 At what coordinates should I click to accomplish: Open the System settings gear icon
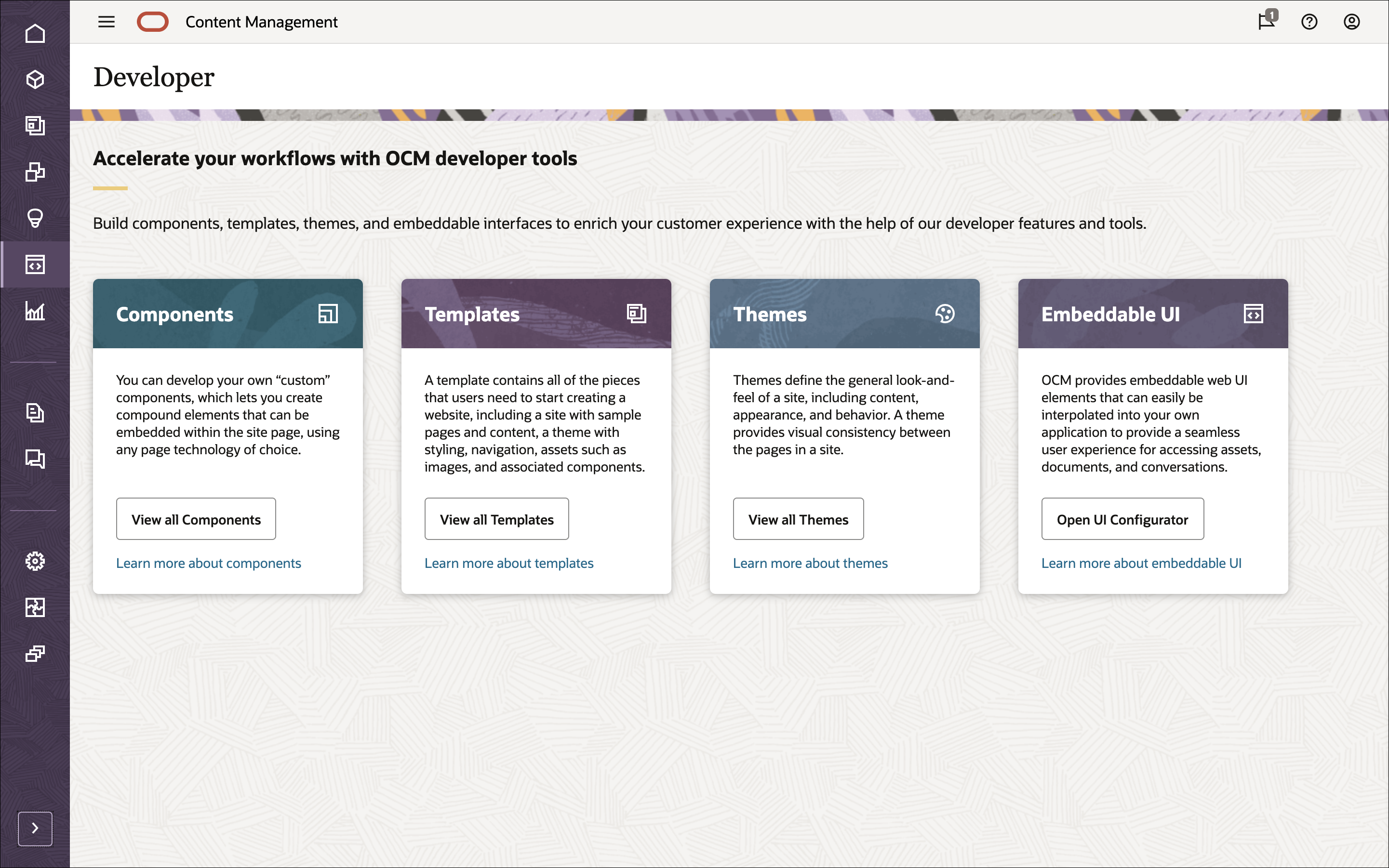35,561
